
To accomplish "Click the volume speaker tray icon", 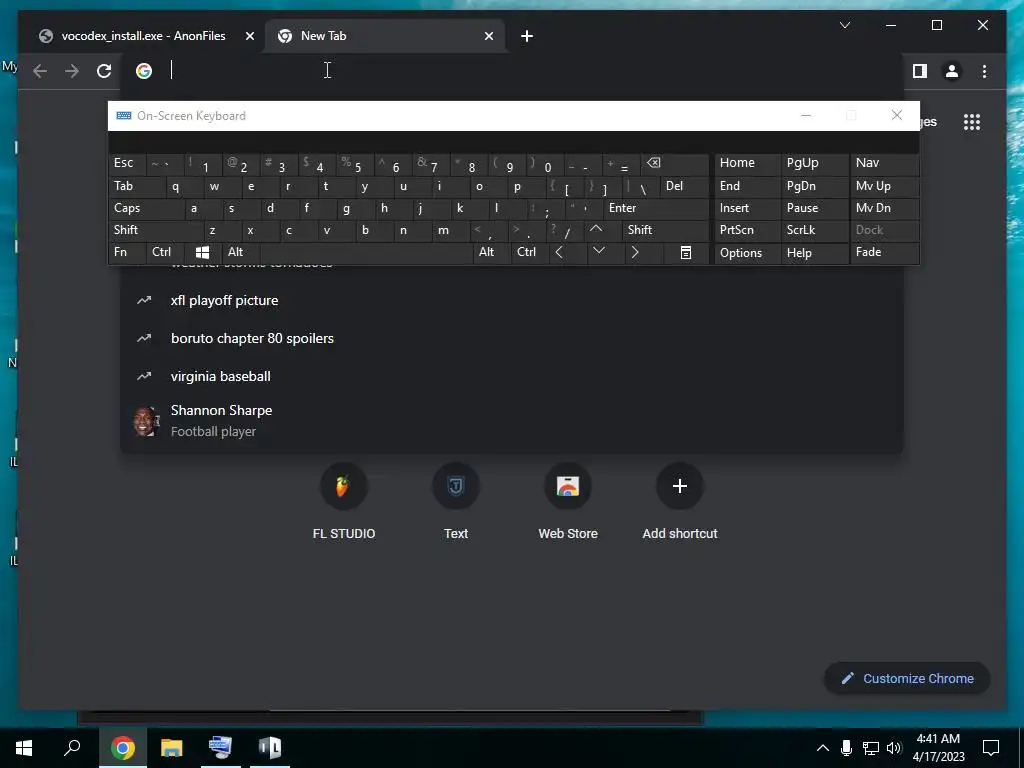I will 894,748.
